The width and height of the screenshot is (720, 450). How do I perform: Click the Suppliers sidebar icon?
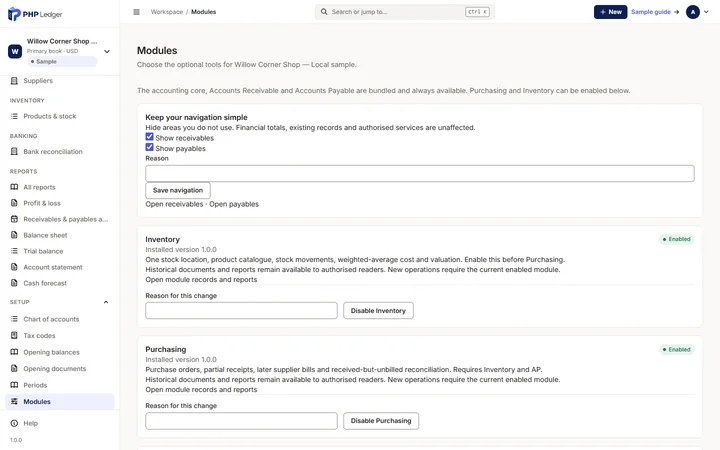click(14, 81)
